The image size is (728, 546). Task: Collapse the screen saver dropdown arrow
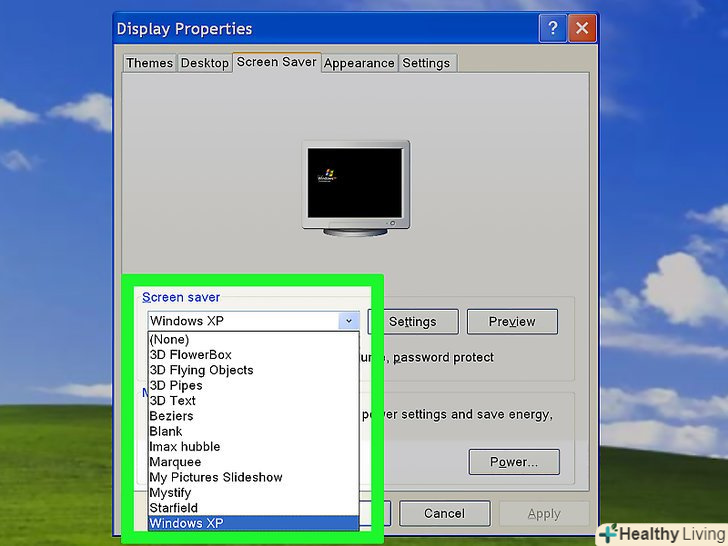[349, 321]
